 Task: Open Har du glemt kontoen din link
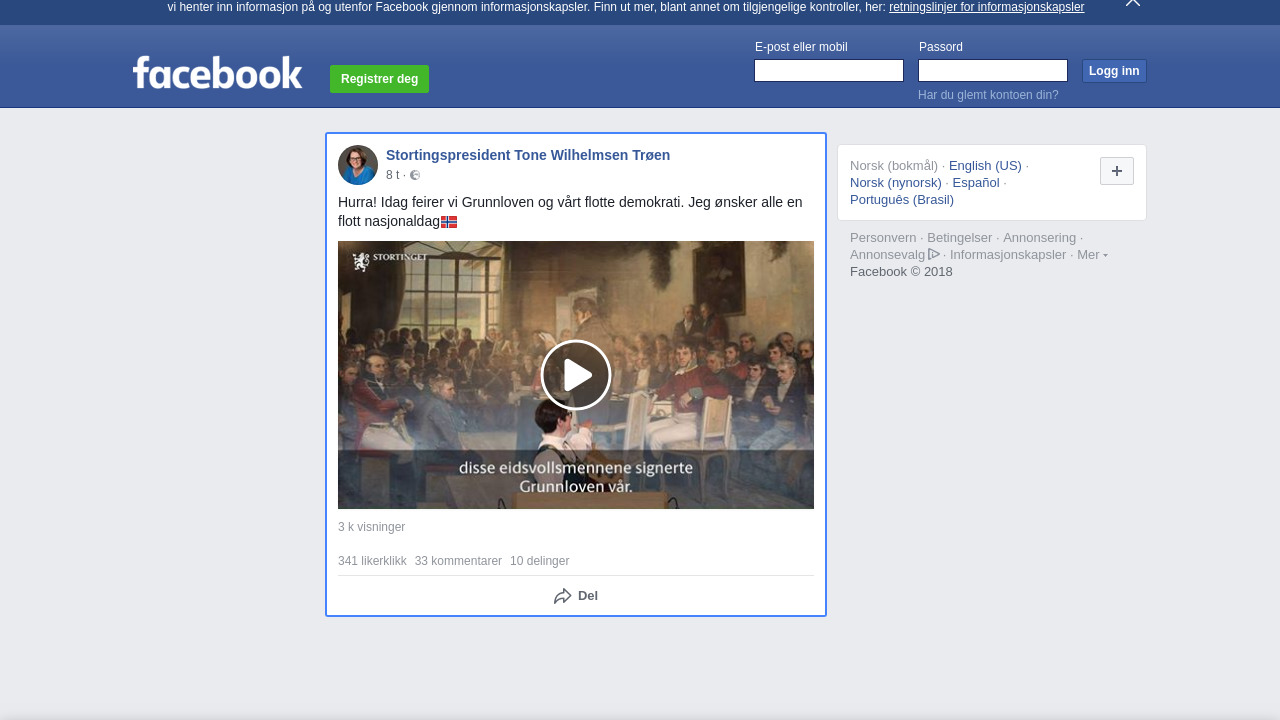point(988,95)
